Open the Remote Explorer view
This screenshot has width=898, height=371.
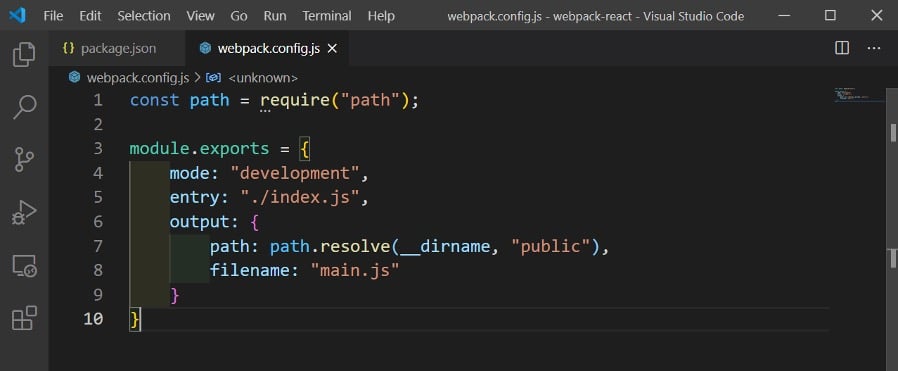pyautogui.click(x=24, y=266)
